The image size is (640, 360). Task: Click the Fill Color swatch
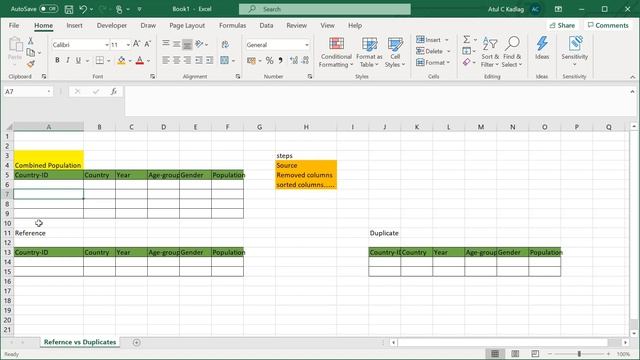pos(121,60)
